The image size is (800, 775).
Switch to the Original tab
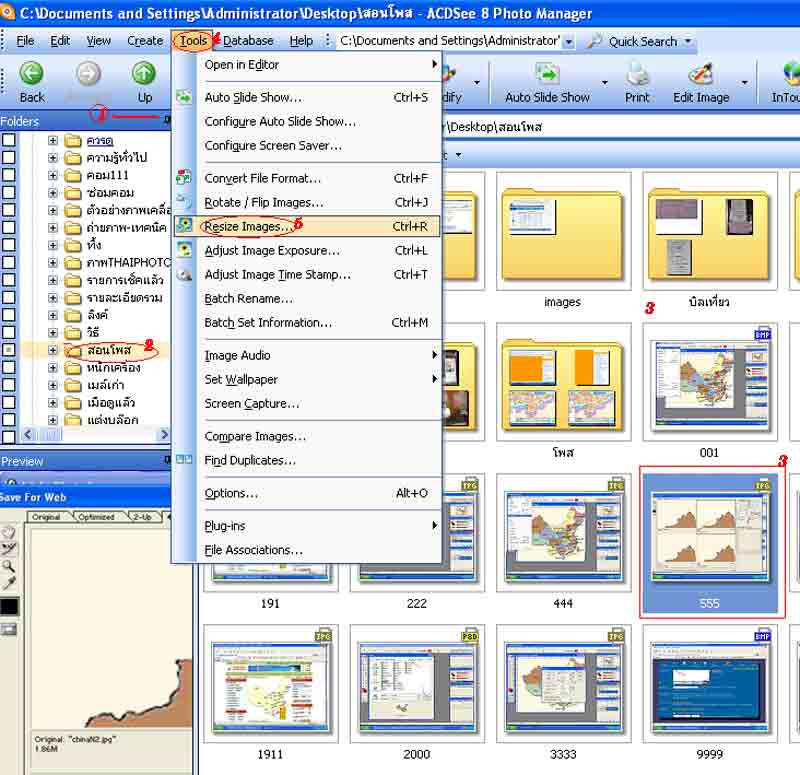coord(46,517)
